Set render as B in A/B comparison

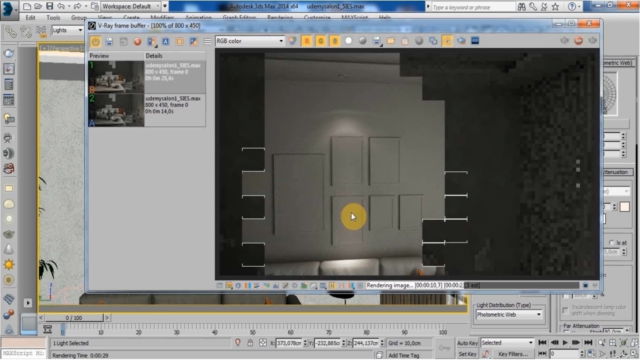[x=180, y=41]
